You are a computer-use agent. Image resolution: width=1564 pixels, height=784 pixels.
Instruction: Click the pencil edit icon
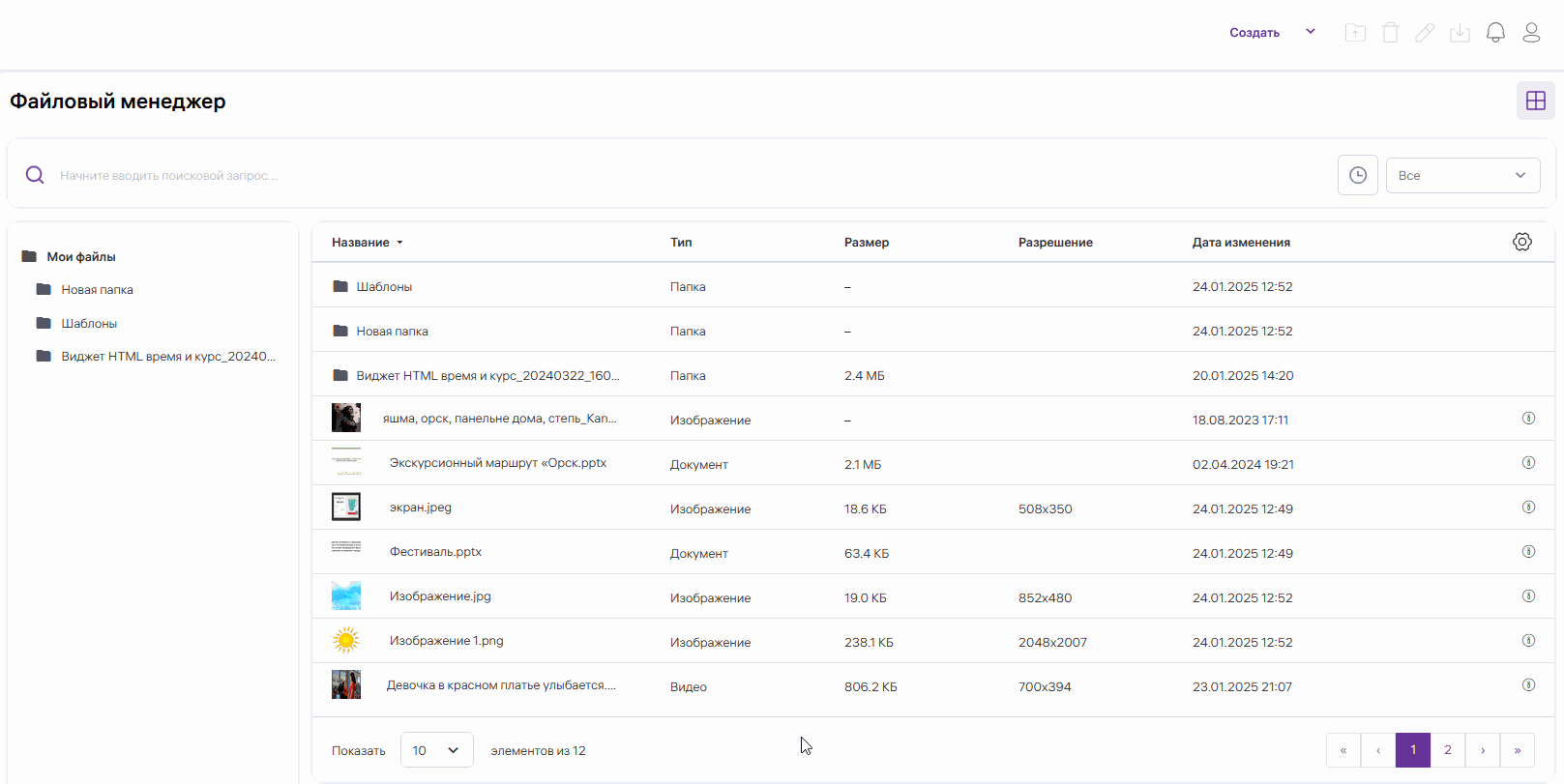point(1425,33)
